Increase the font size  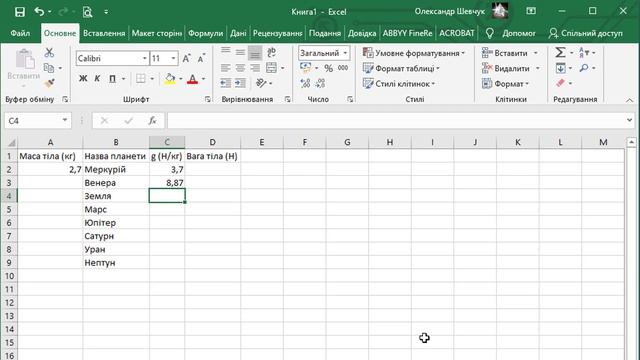pyautogui.click(x=187, y=59)
